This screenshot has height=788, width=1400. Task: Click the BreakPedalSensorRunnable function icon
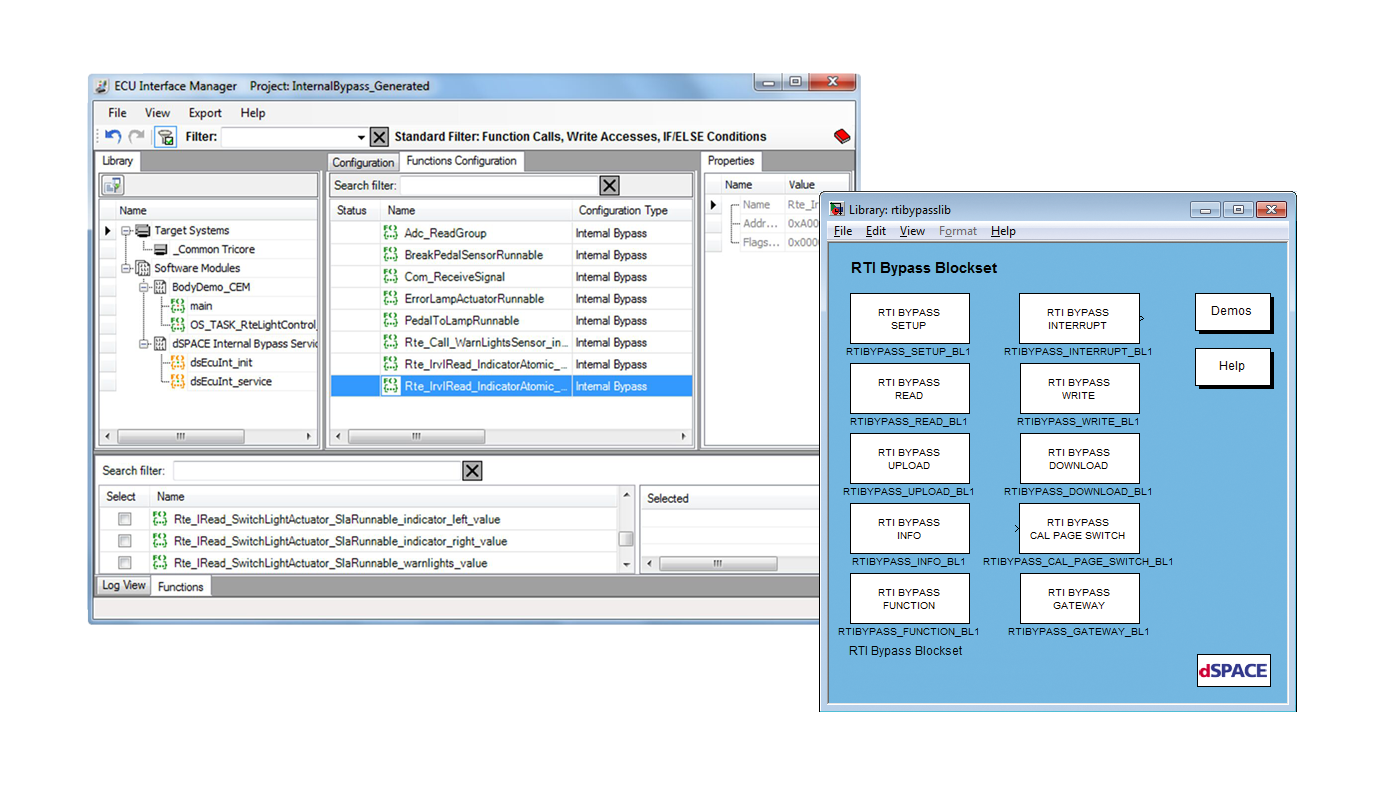[x=391, y=254]
